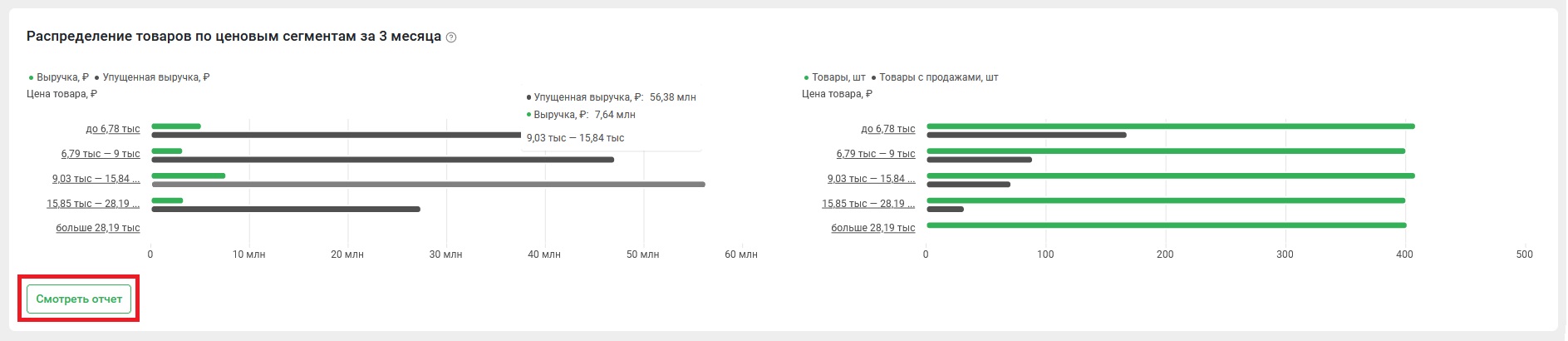Select green revenue bar for 9,03–15,84 тыс

click(x=189, y=176)
